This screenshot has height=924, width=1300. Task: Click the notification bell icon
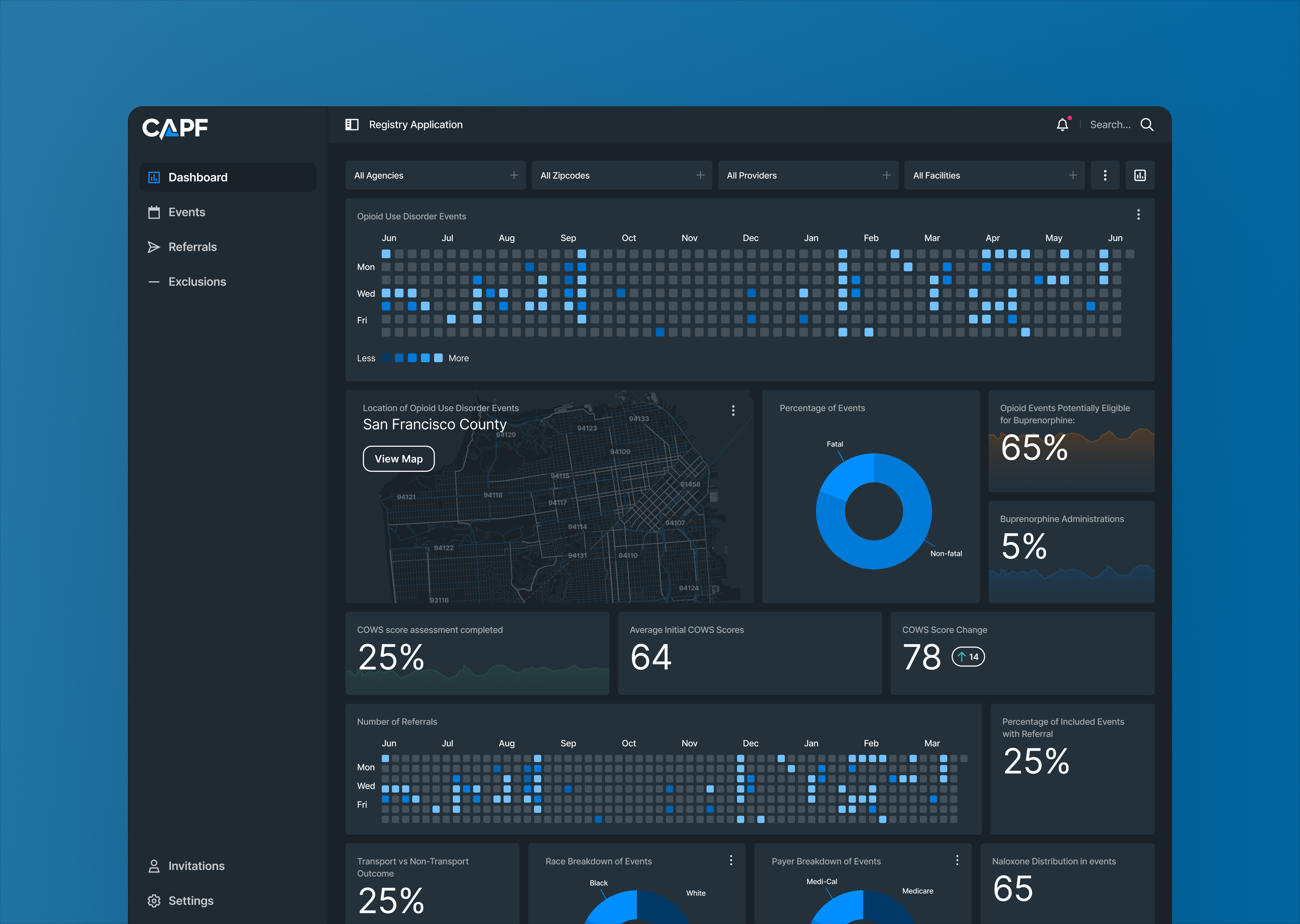click(x=1063, y=124)
